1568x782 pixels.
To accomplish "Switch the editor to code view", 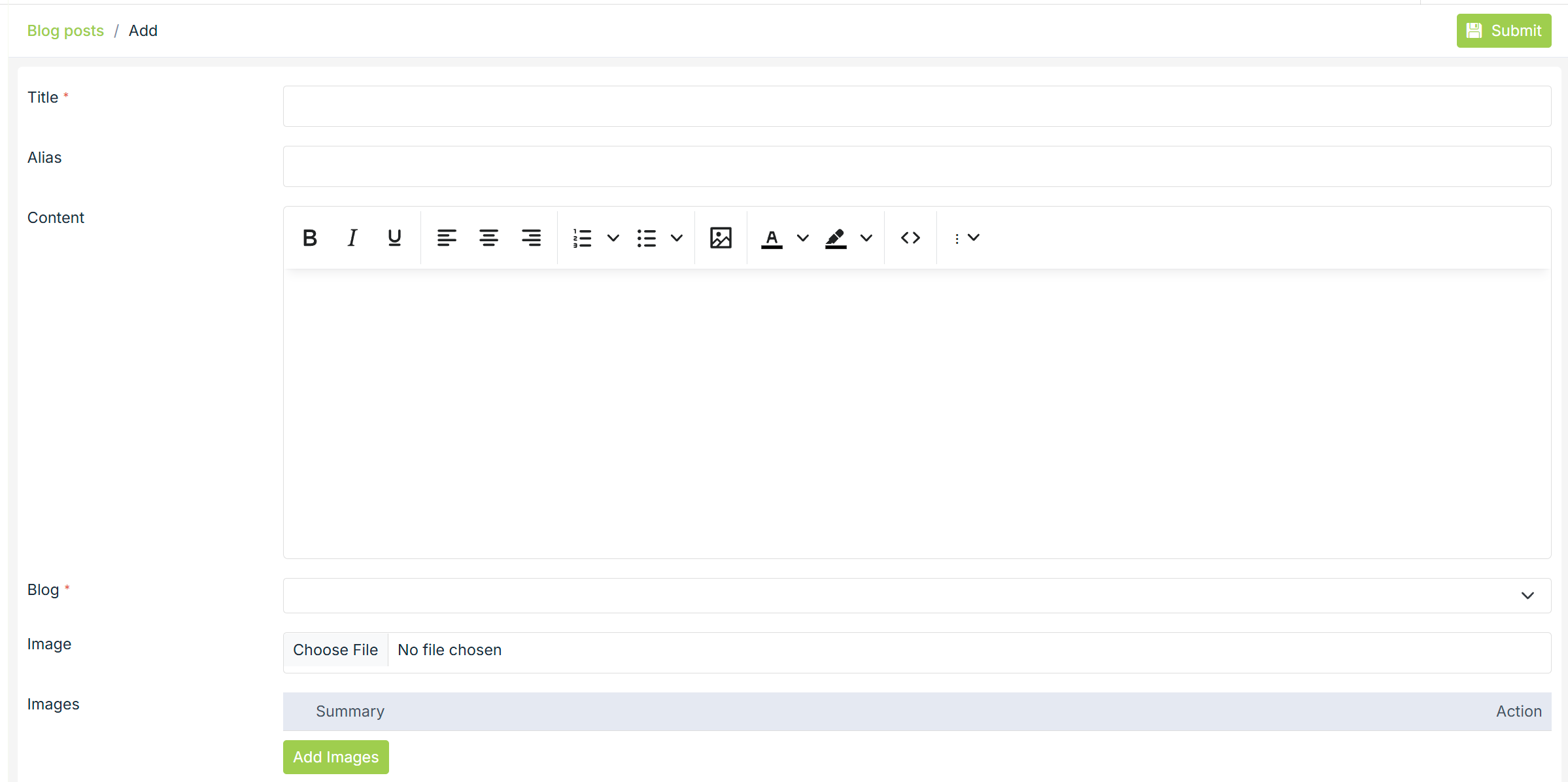I will pos(910,237).
